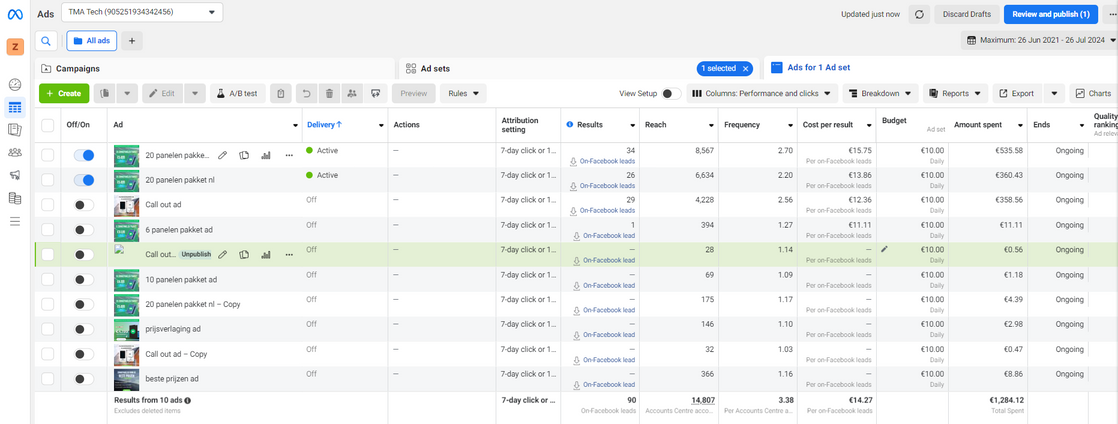
Task: Turn off the second ad '20 panelen pakket nl'
Action: (x=84, y=180)
